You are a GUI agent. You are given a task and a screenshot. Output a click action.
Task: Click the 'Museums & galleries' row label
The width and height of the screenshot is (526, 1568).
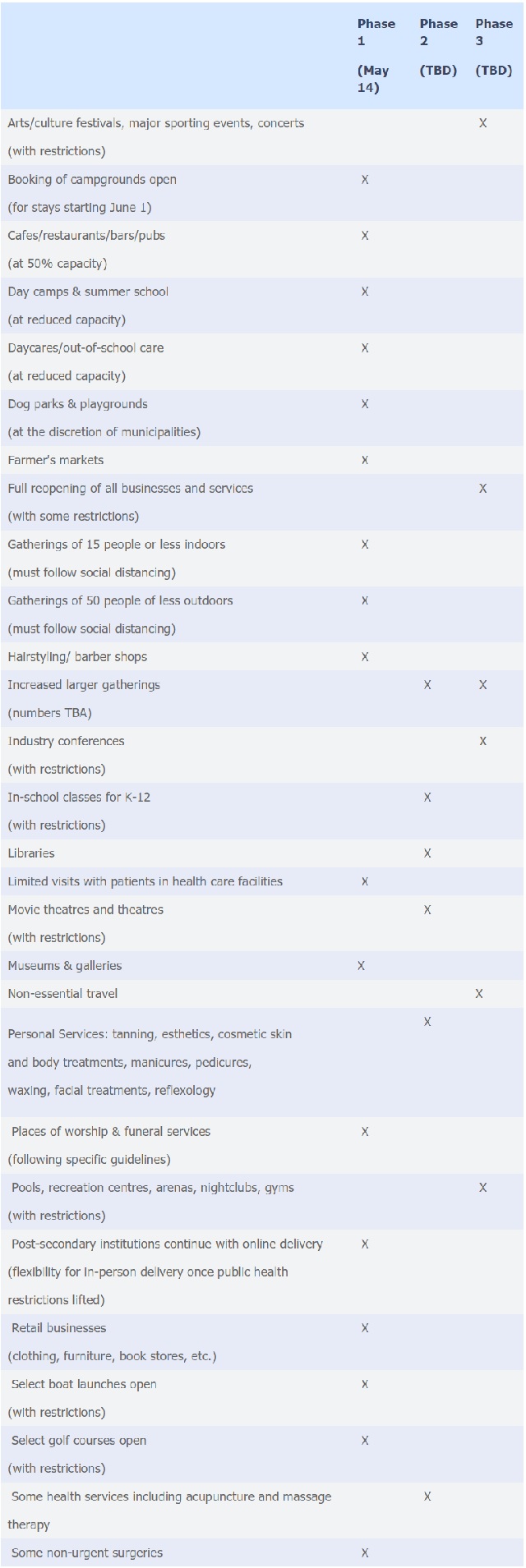(65, 966)
